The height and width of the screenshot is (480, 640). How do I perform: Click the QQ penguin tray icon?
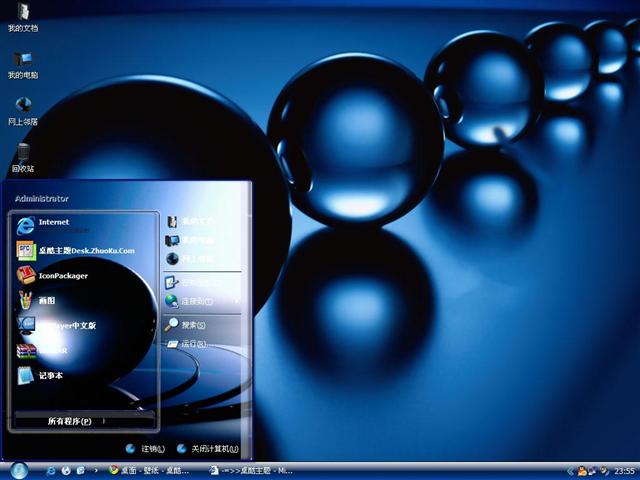[582, 471]
